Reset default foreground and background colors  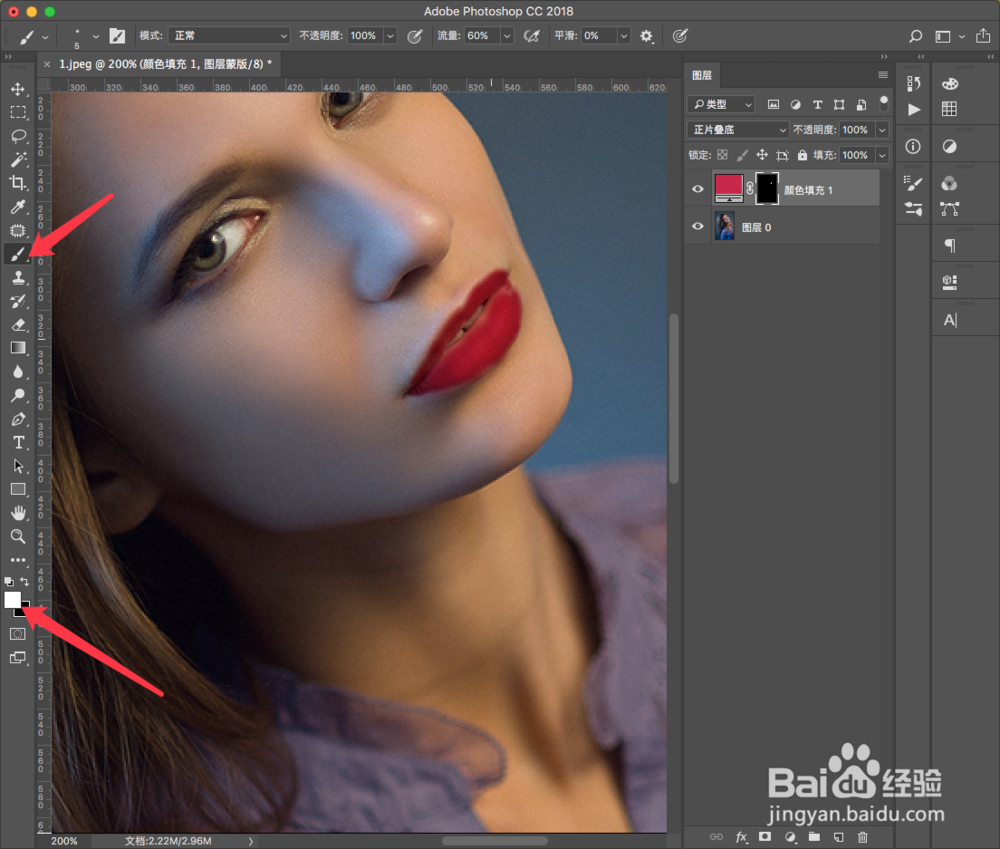[x=9, y=581]
